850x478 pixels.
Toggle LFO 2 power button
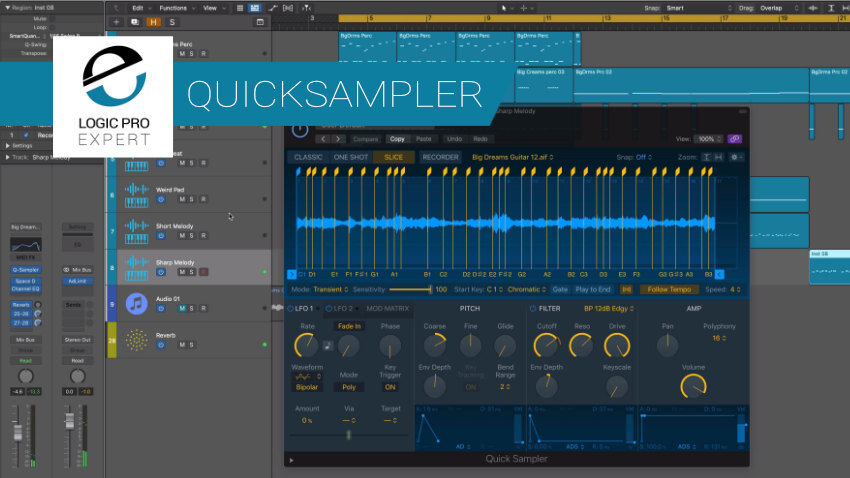coord(329,308)
